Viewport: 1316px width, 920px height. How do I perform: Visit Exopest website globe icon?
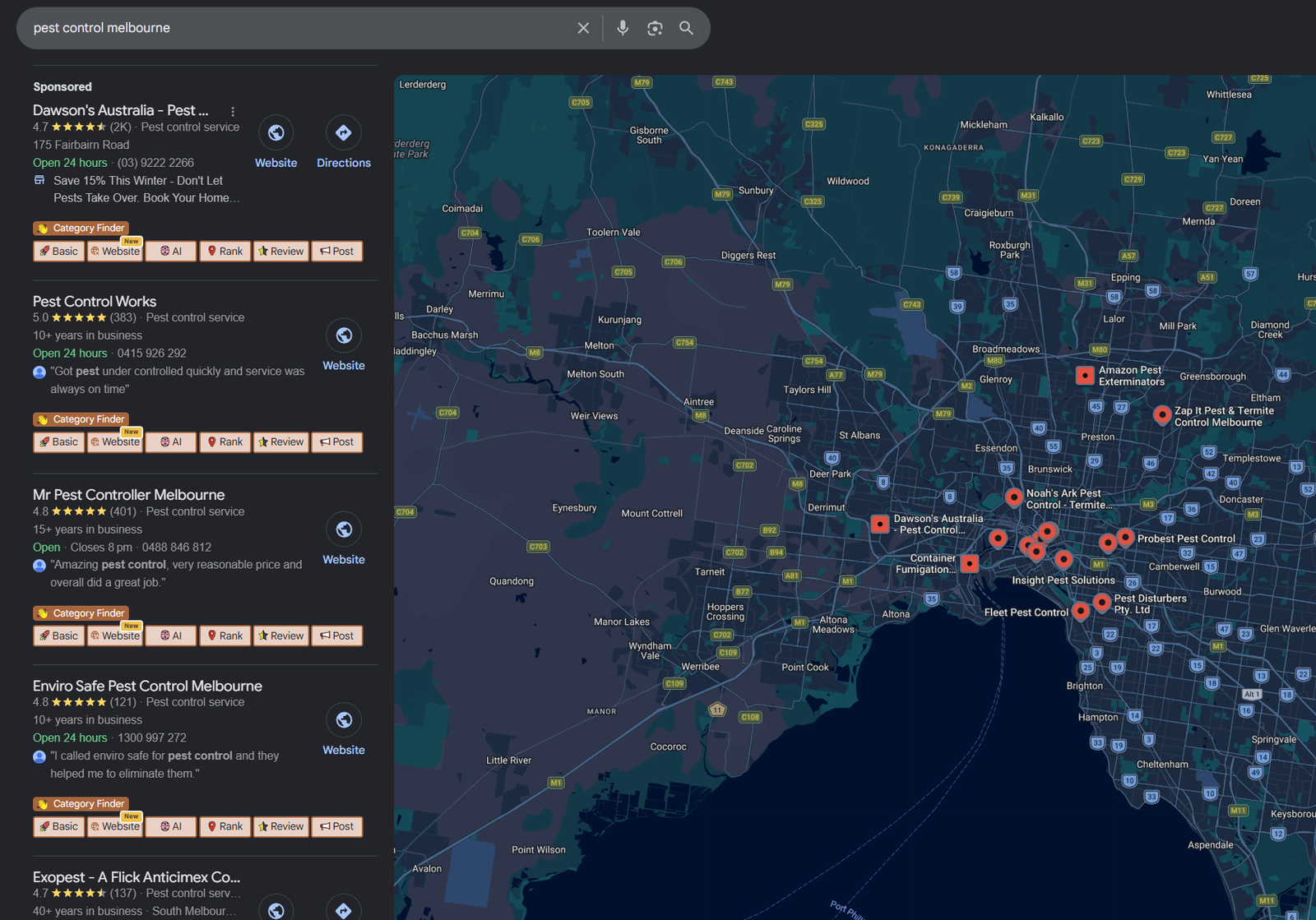pyautogui.click(x=276, y=909)
